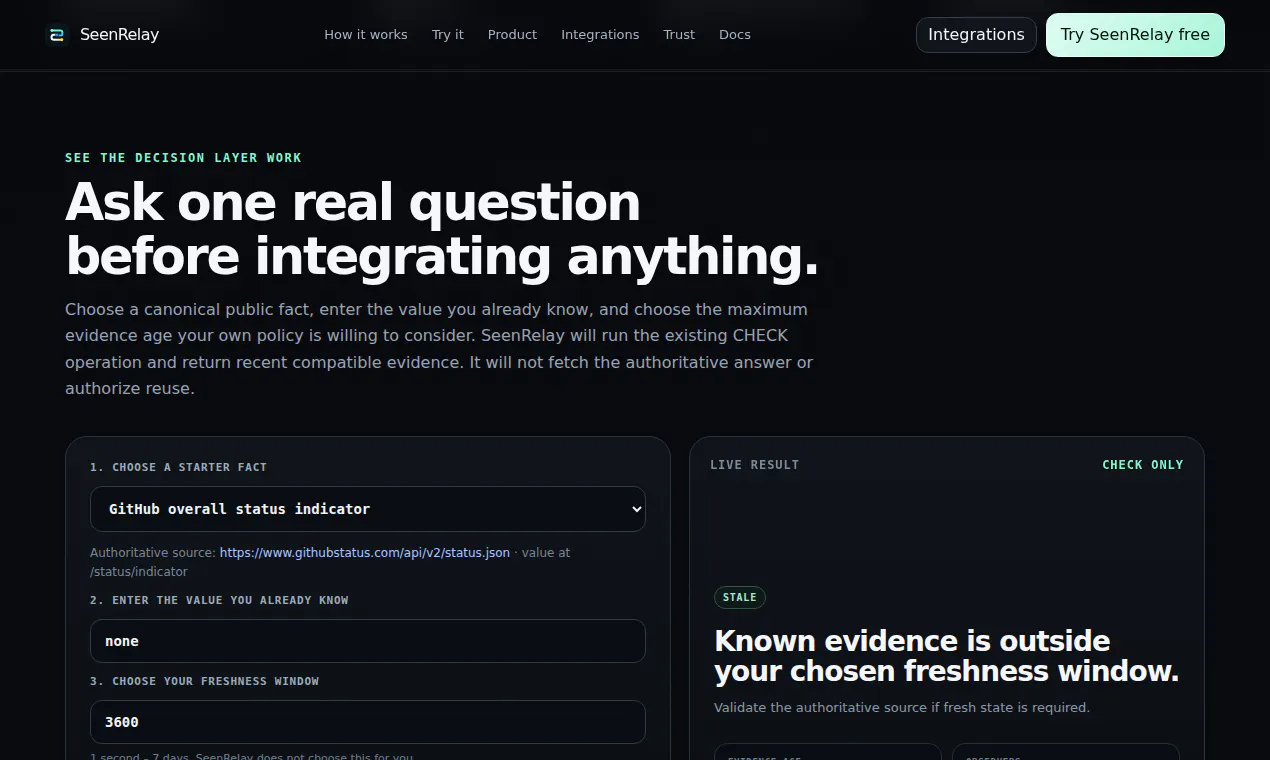Screen dimensions: 1270x760
Task: Select Integrations in the navigation menu
Action: coord(600,35)
